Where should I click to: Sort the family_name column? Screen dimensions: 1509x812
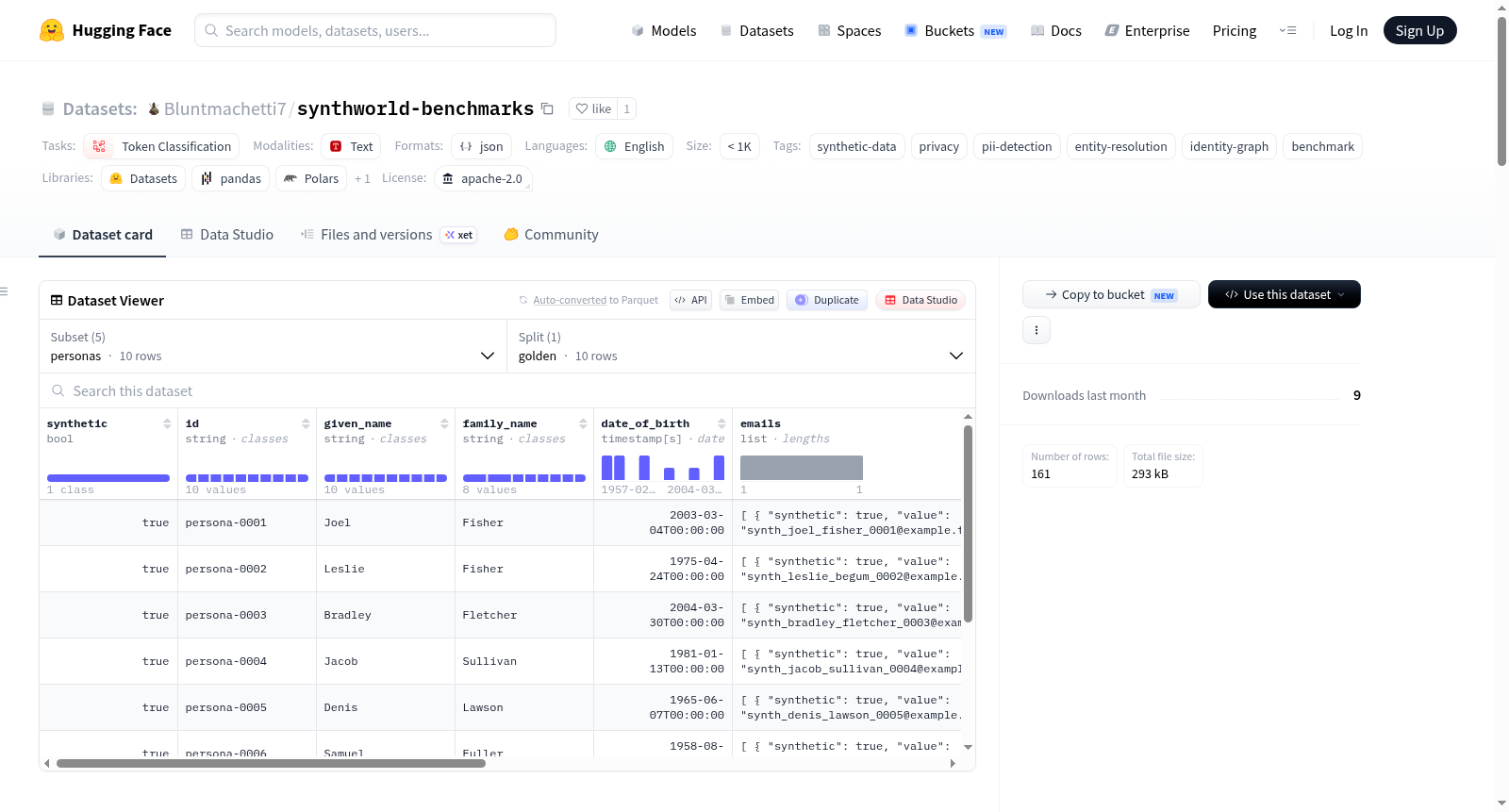coord(583,423)
